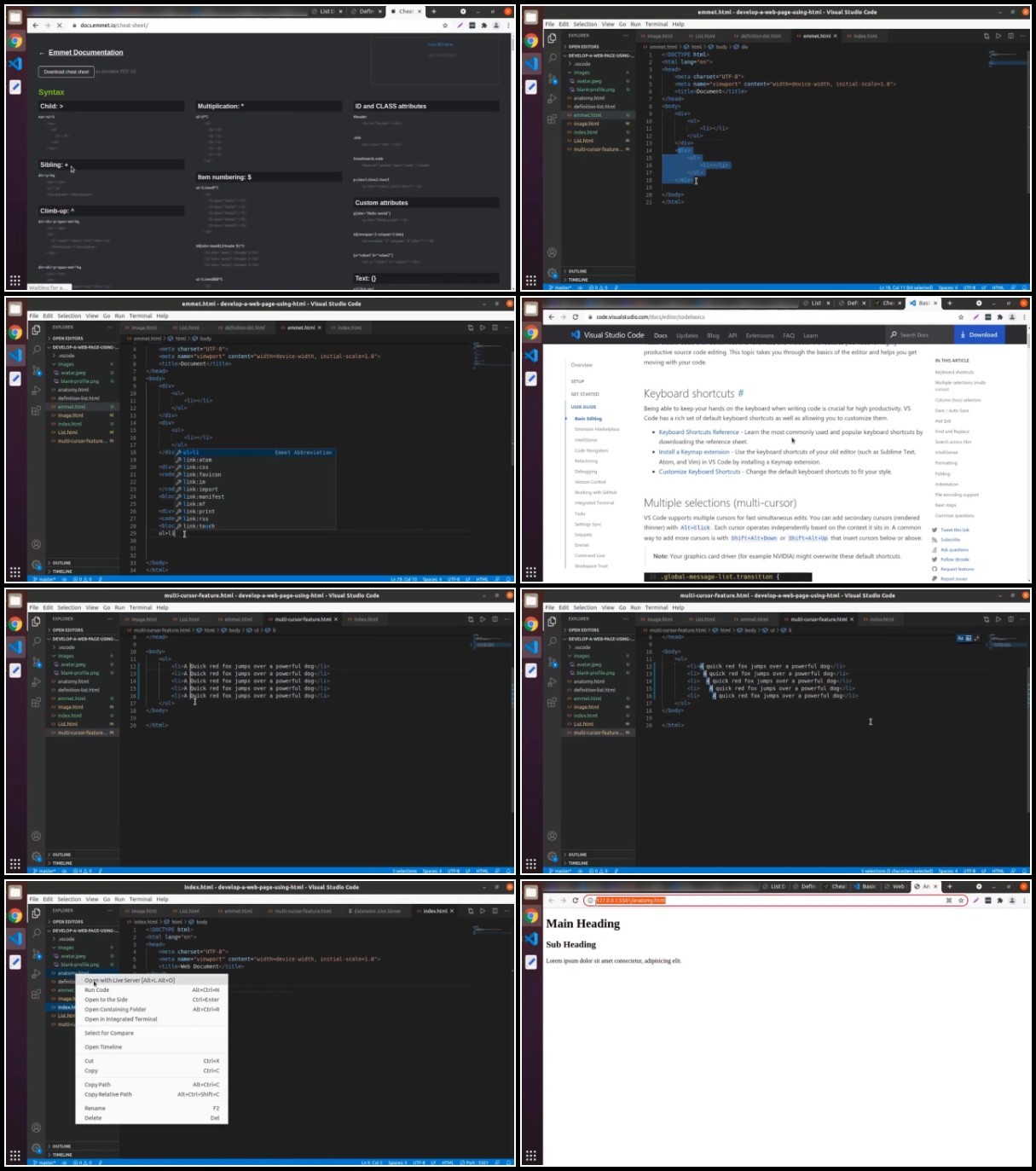Open Show Applications grid beside Emmet cheat sheet
1036x1171 pixels.
(x=14, y=280)
